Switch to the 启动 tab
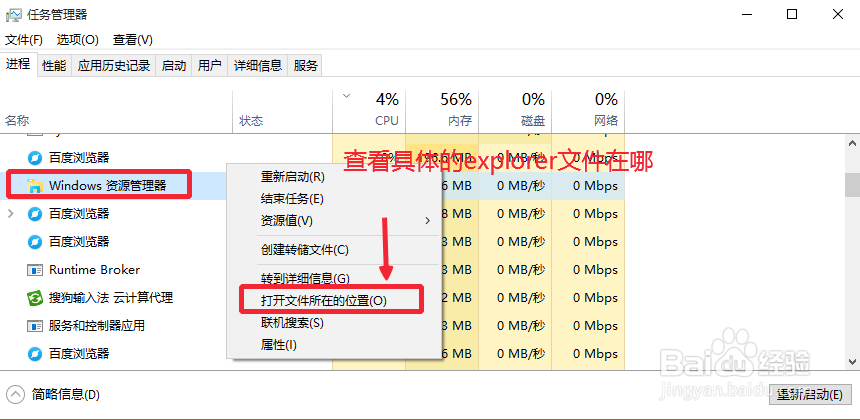860x420 pixels. [x=174, y=66]
